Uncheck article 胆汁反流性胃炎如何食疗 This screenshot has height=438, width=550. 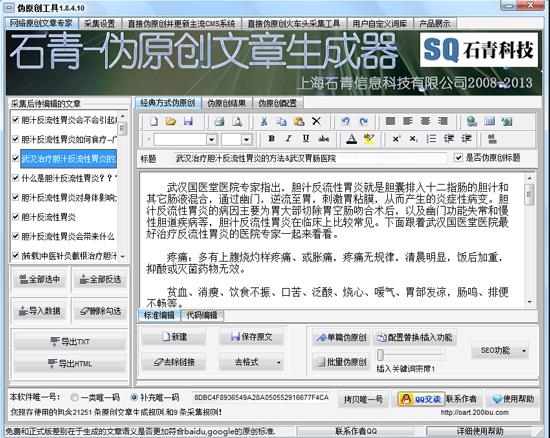(15, 139)
